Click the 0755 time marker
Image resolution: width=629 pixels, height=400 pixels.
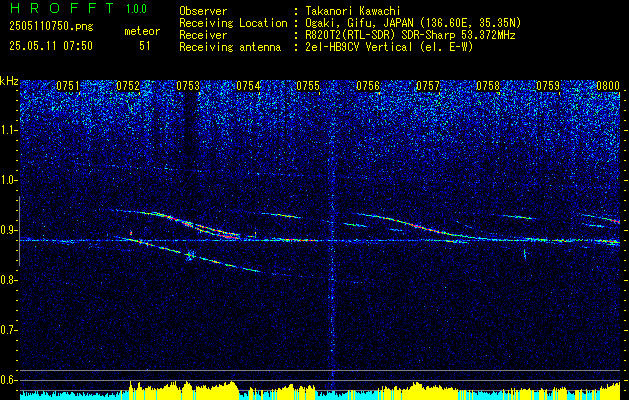pyautogui.click(x=308, y=85)
